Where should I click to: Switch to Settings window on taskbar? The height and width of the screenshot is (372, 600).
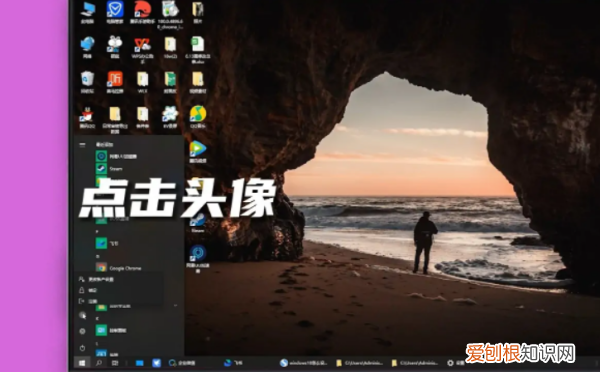tap(456, 363)
